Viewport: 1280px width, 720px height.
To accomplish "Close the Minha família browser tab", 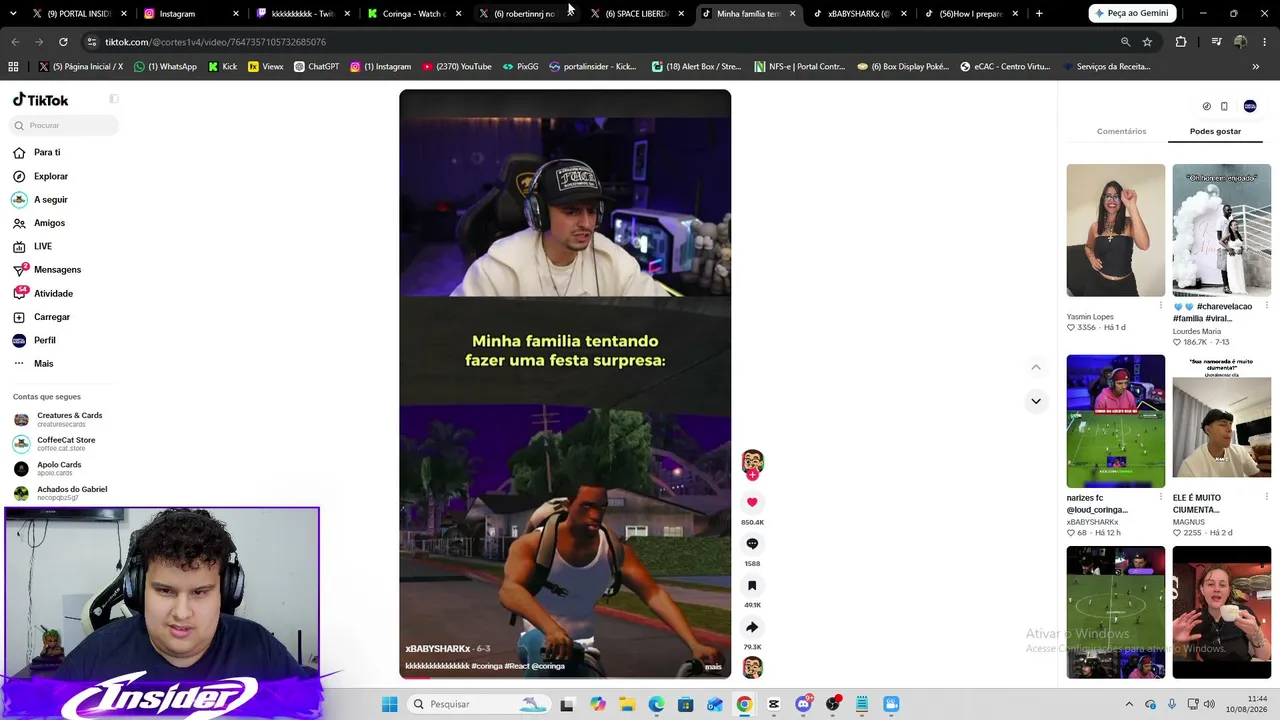I will (792, 14).
